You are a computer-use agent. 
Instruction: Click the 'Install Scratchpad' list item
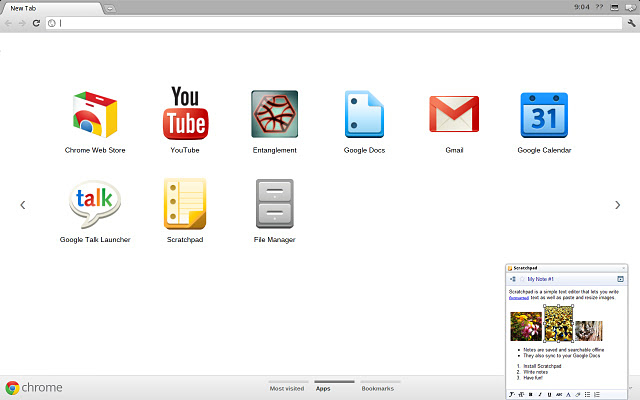point(542,366)
